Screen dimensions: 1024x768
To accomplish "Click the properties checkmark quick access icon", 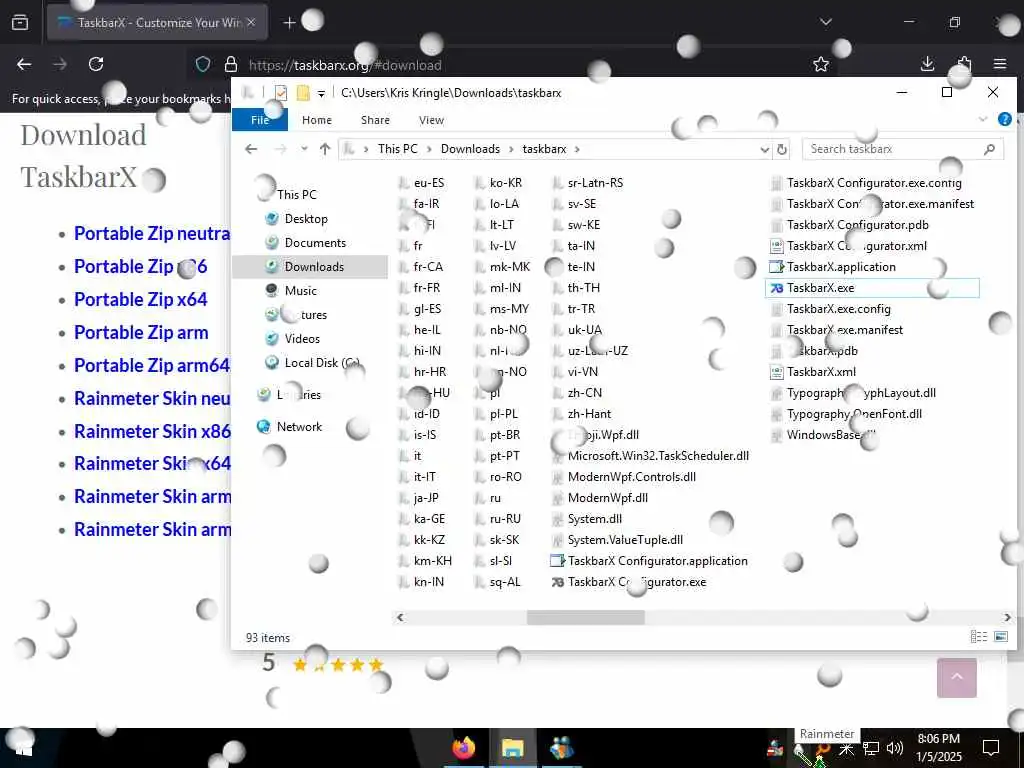I will coord(281,93).
